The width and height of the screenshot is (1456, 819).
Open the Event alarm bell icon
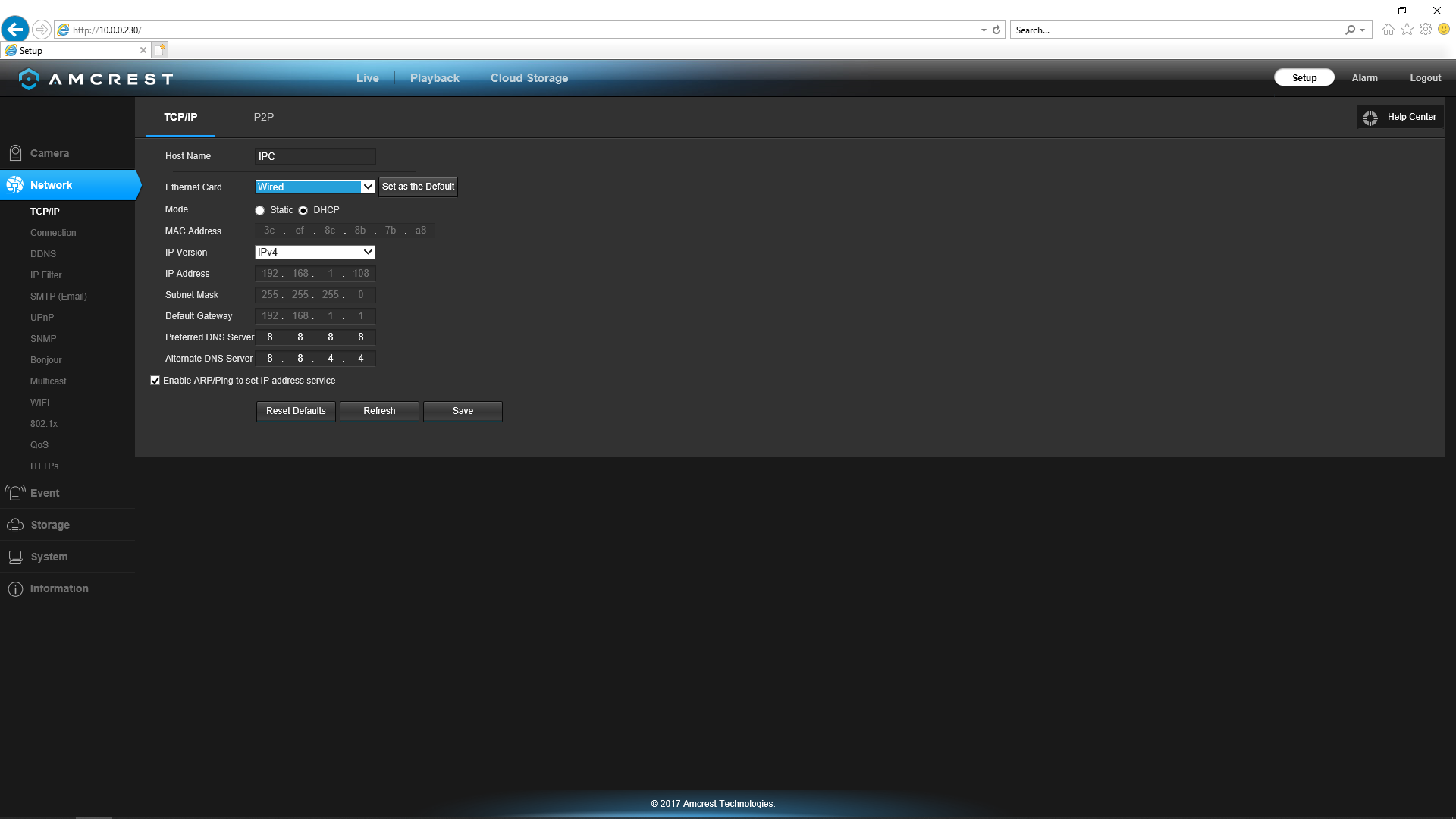pyautogui.click(x=15, y=493)
